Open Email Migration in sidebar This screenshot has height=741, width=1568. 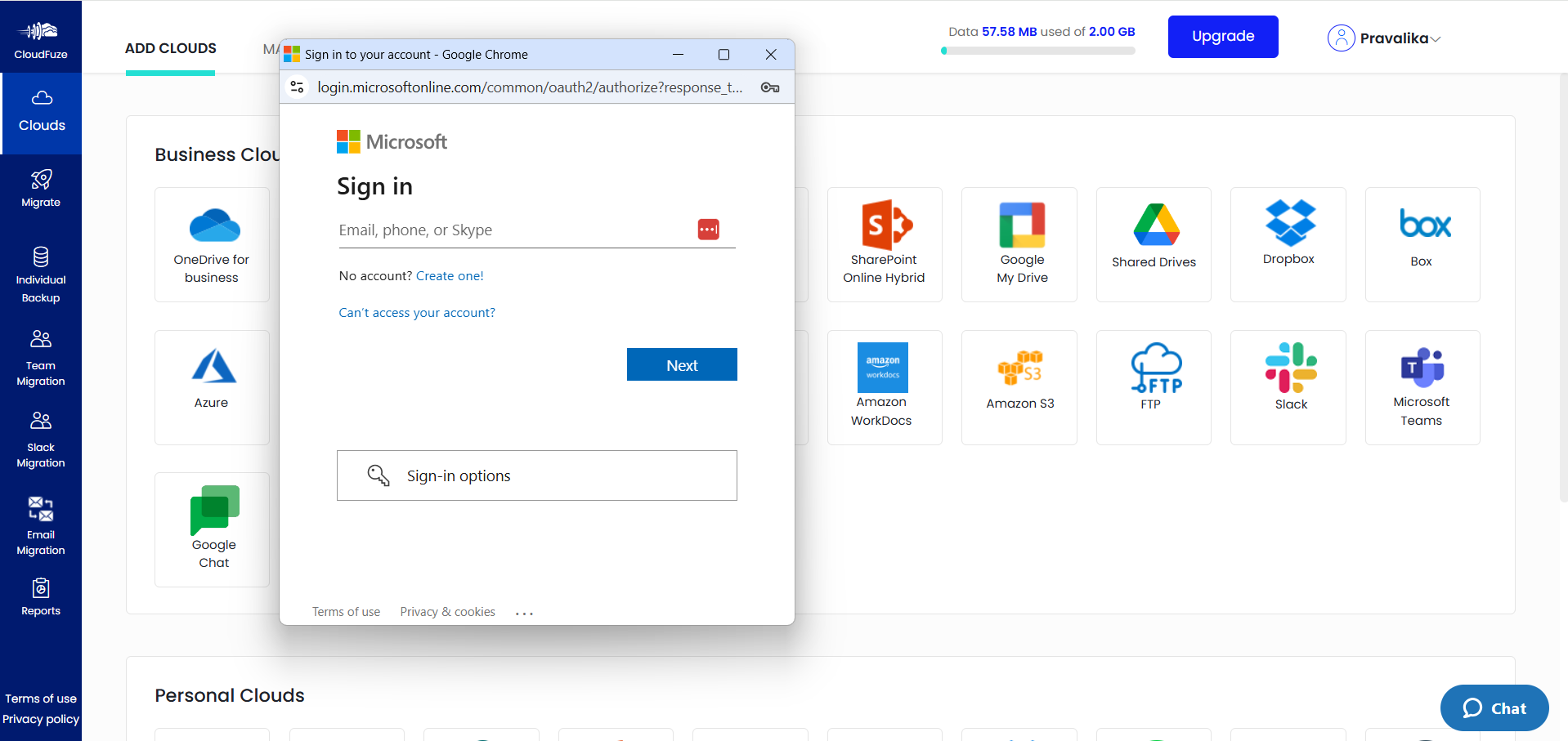click(x=41, y=525)
